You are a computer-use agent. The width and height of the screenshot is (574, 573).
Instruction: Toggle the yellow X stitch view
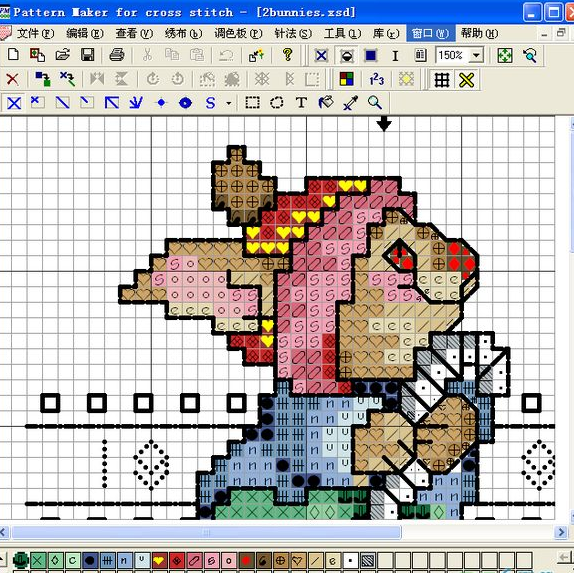click(466, 79)
